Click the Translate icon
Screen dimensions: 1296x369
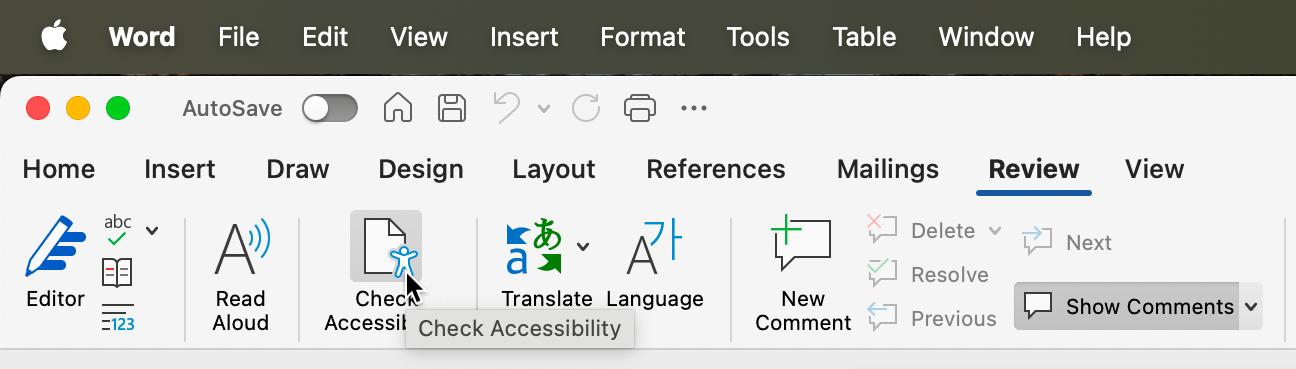pyautogui.click(x=534, y=247)
